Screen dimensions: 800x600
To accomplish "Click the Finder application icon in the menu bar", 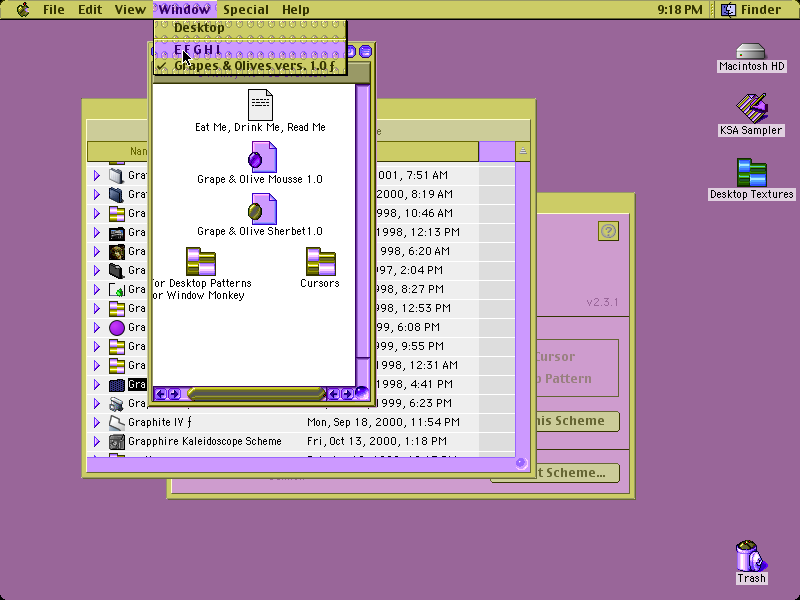I will click(x=729, y=10).
